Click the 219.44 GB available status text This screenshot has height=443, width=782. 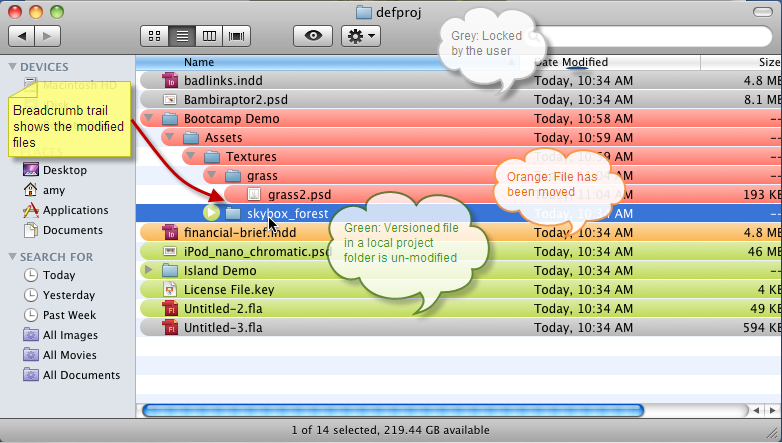pyautogui.click(x=434, y=430)
